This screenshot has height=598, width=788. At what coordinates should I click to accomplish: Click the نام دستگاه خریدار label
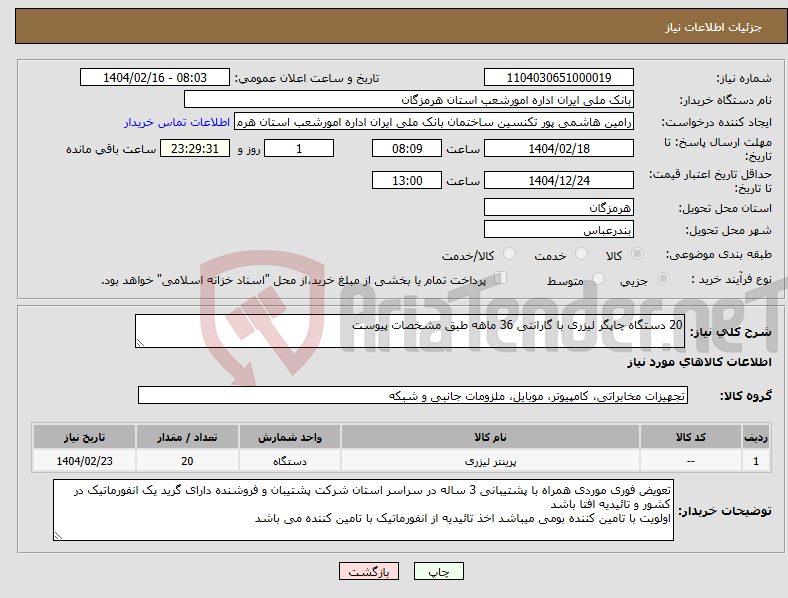[725, 101]
